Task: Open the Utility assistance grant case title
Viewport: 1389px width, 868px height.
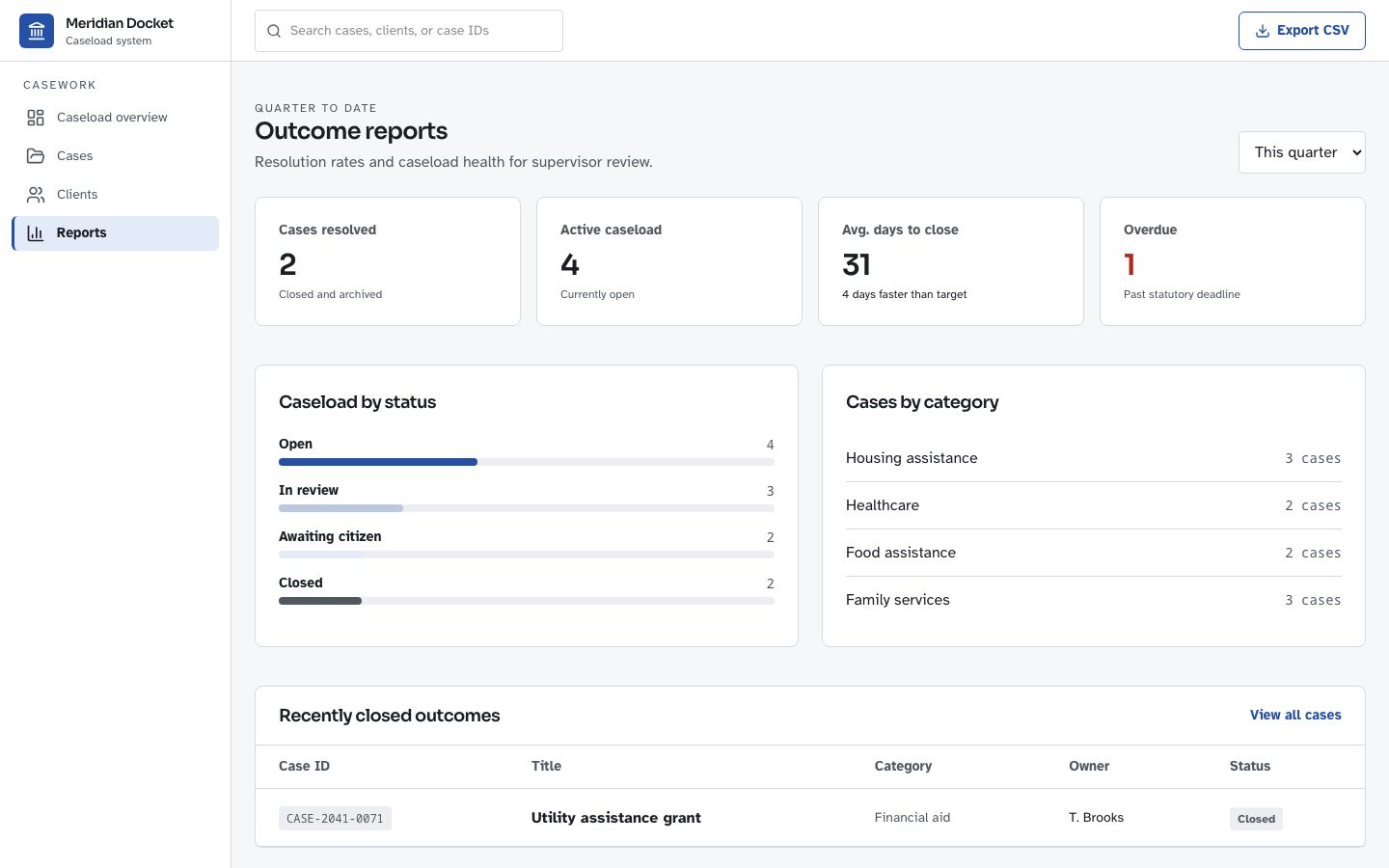Action: coord(615,818)
